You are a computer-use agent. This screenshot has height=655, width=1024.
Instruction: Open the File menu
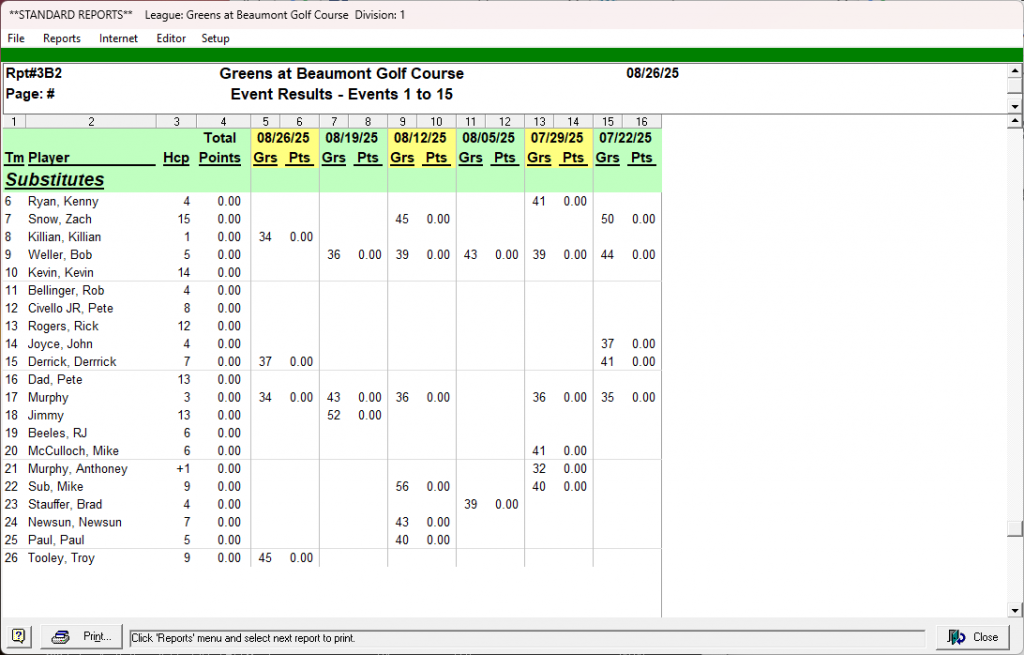pos(16,39)
